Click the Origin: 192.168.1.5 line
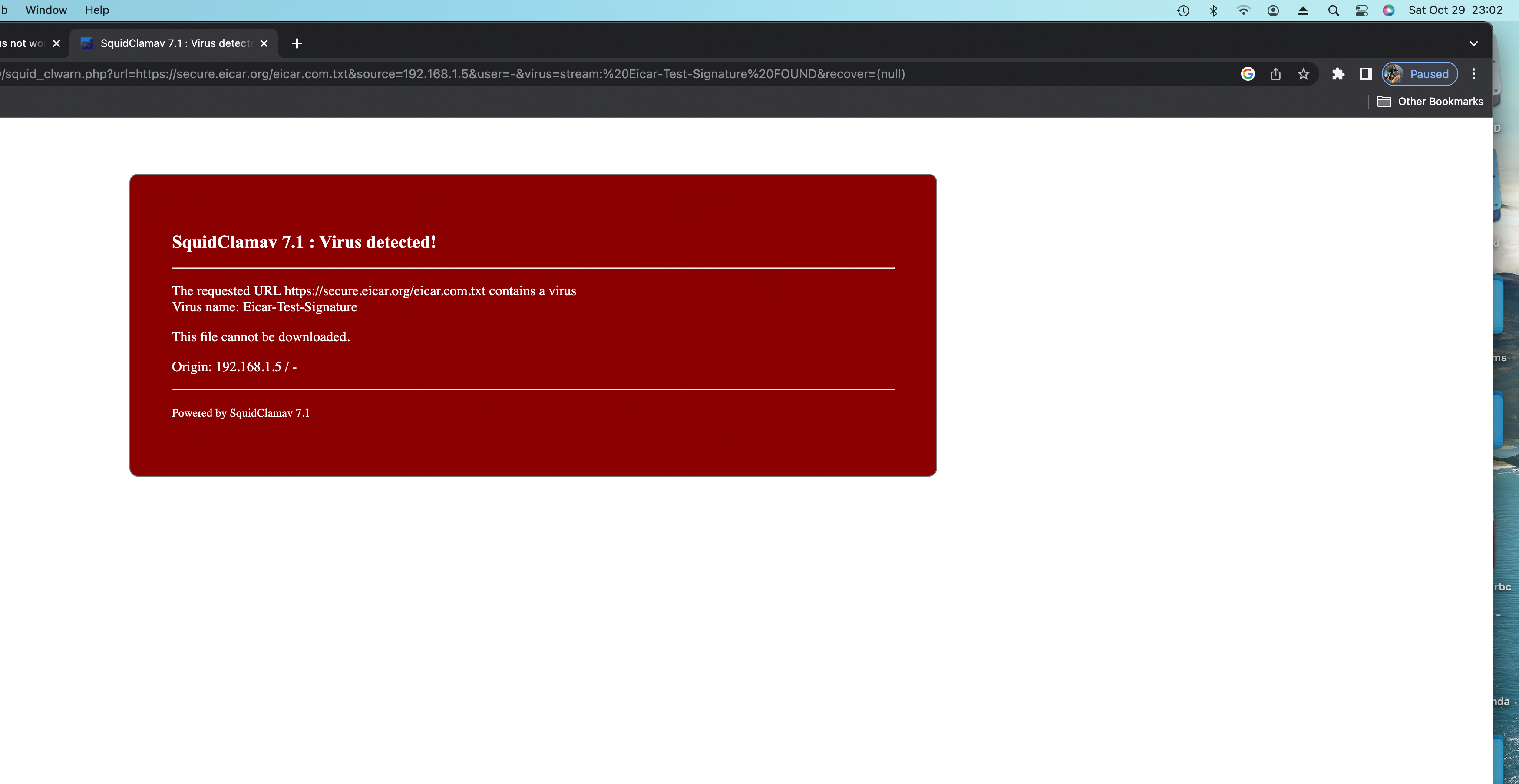This screenshot has height=784, width=1519. tap(234, 367)
